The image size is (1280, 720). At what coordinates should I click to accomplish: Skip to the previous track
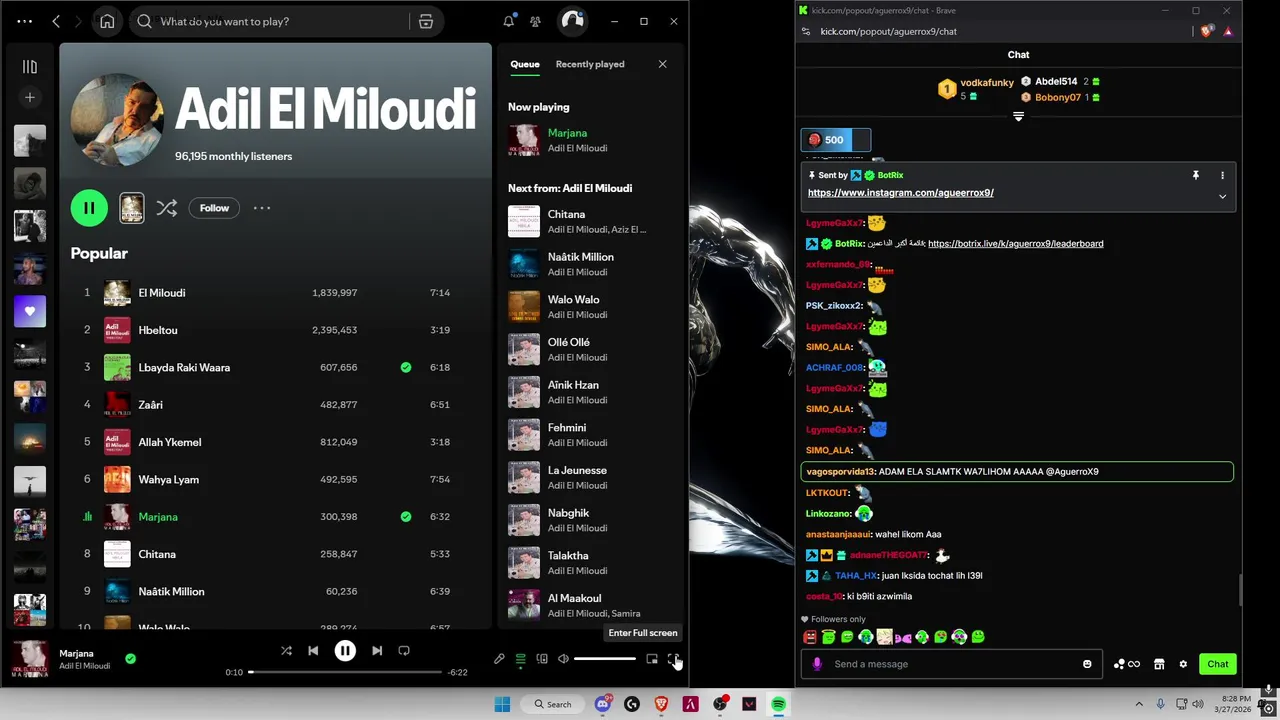pyautogui.click(x=313, y=651)
